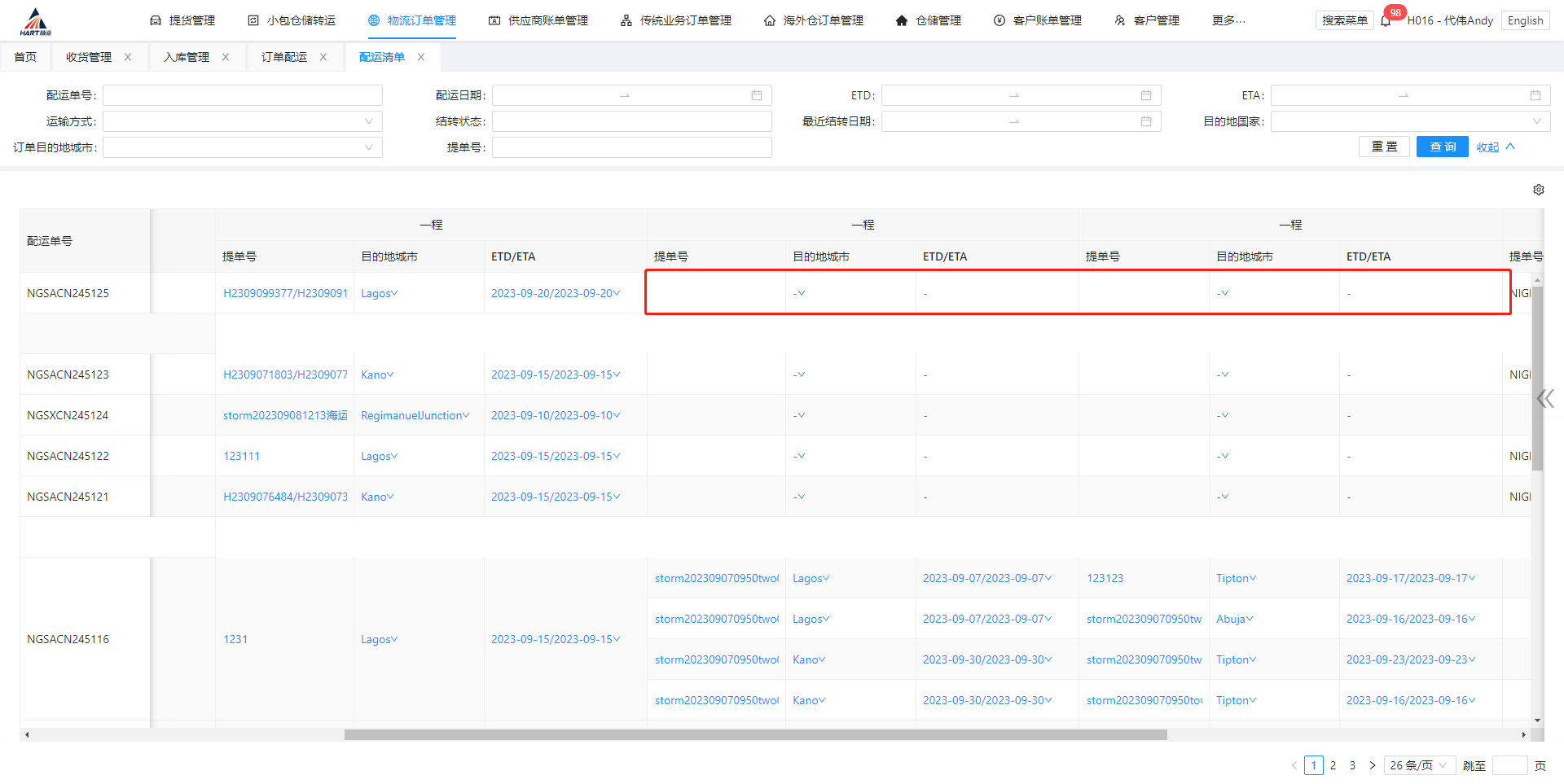Screen dimensions: 1564x784
Task: Open the 配运日期 calendar picker icon
Action: pyautogui.click(x=757, y=96)
